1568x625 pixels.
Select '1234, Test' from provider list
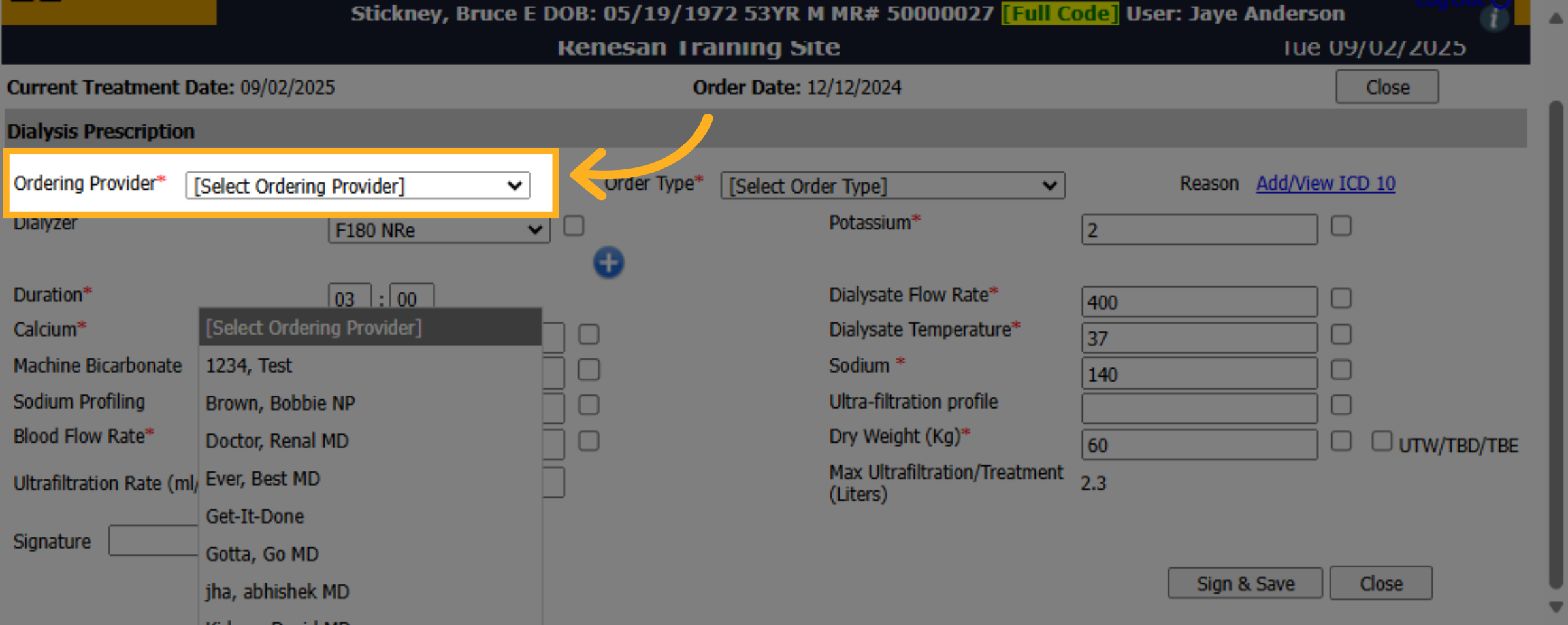click(370, 365)
